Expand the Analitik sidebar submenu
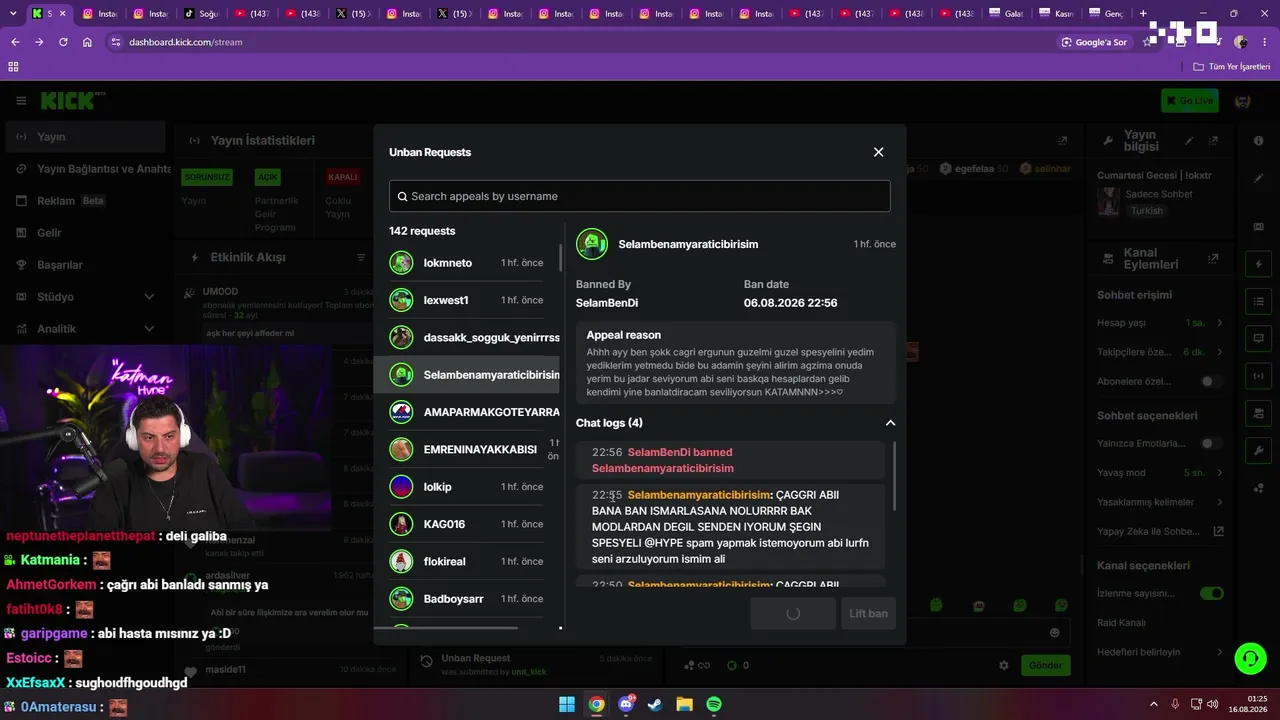This screenshot has width=1280, height=720. tap(149, 329)
